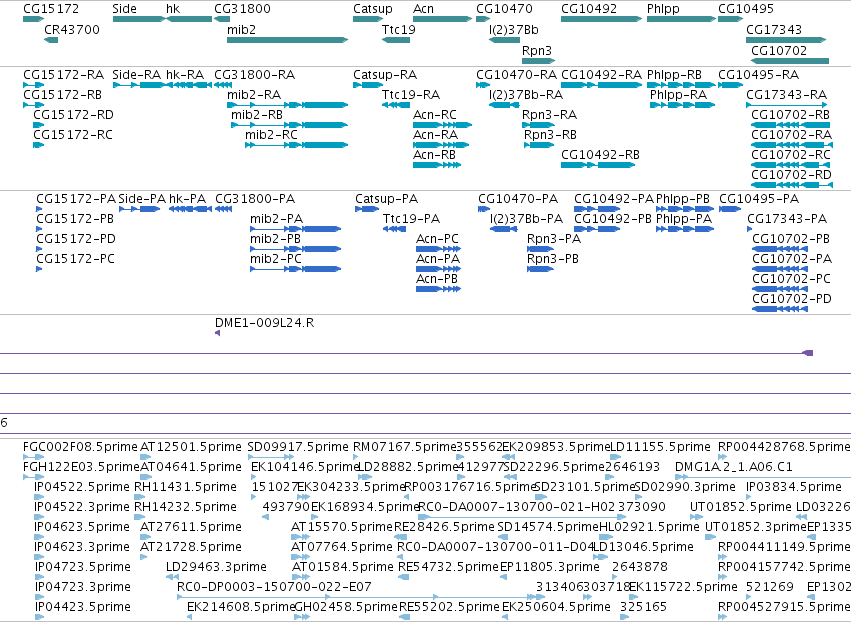Select transcript Rpn3-RA
Image resolution: width=851 pixels, height=622 pixels.
point(549,115)
